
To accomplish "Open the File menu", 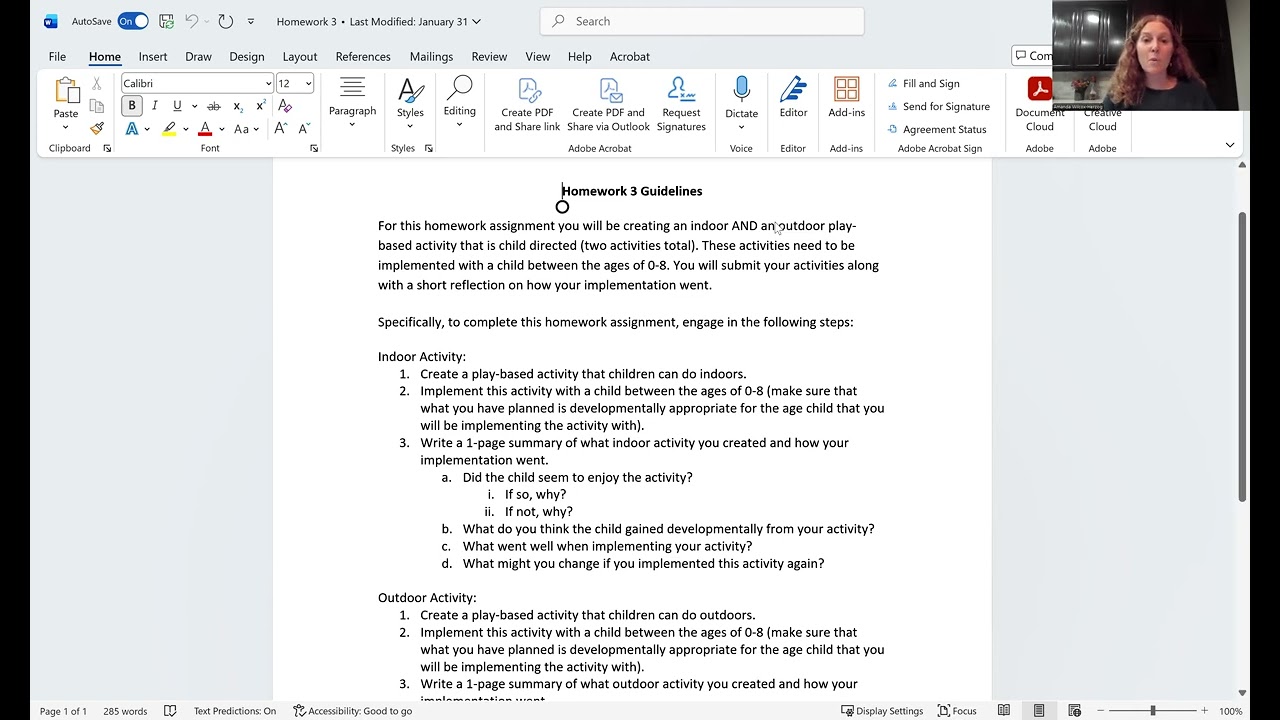I will (57, 57).
